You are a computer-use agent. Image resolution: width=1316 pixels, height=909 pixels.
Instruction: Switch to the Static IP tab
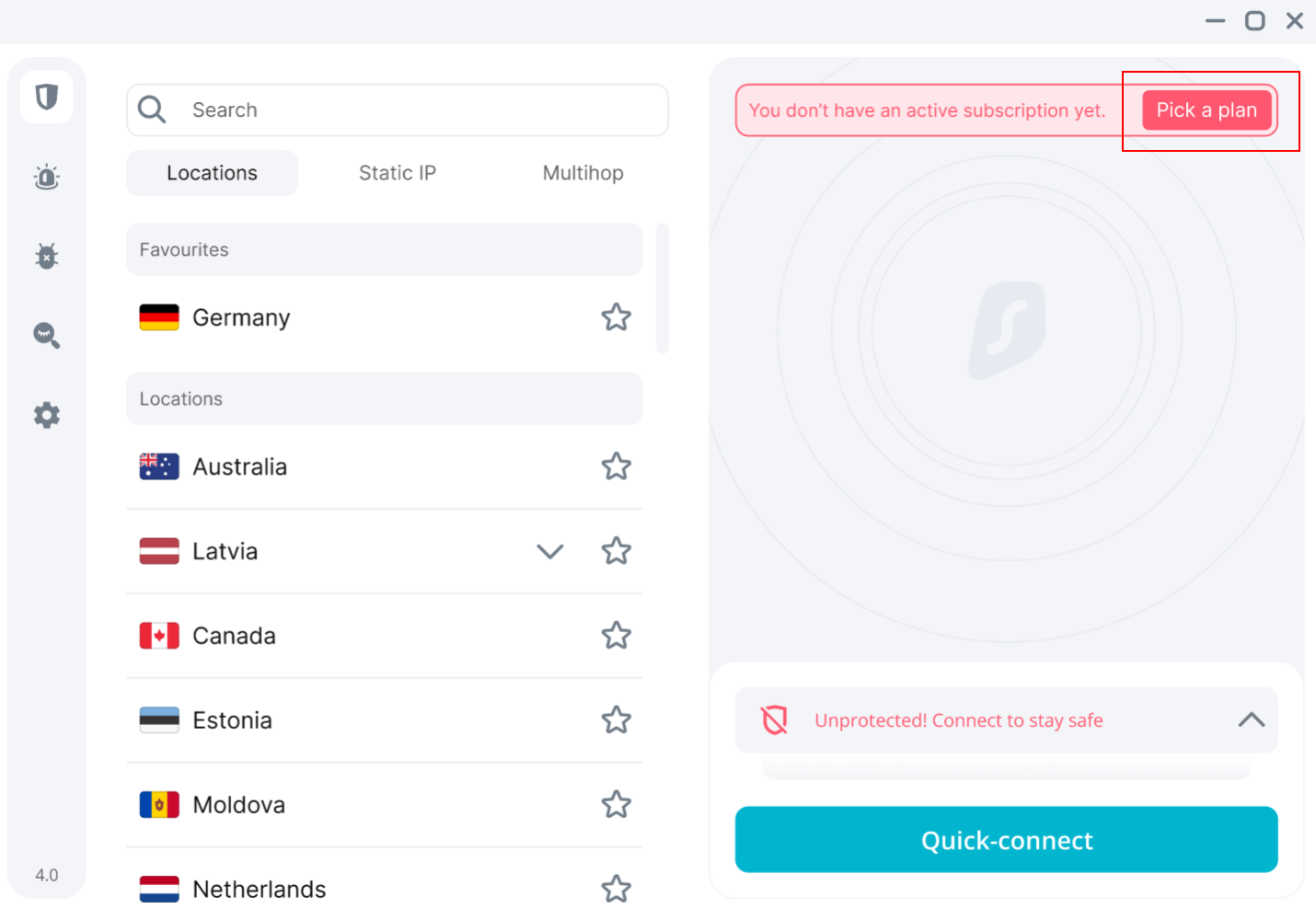(398, 173)
